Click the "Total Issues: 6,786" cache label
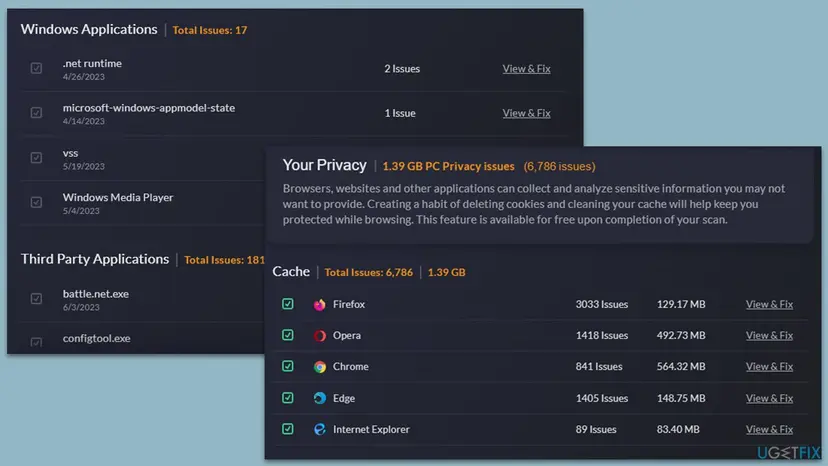This screenshot has height=466, width=828. pyautogui.click(x=369, y=273)
